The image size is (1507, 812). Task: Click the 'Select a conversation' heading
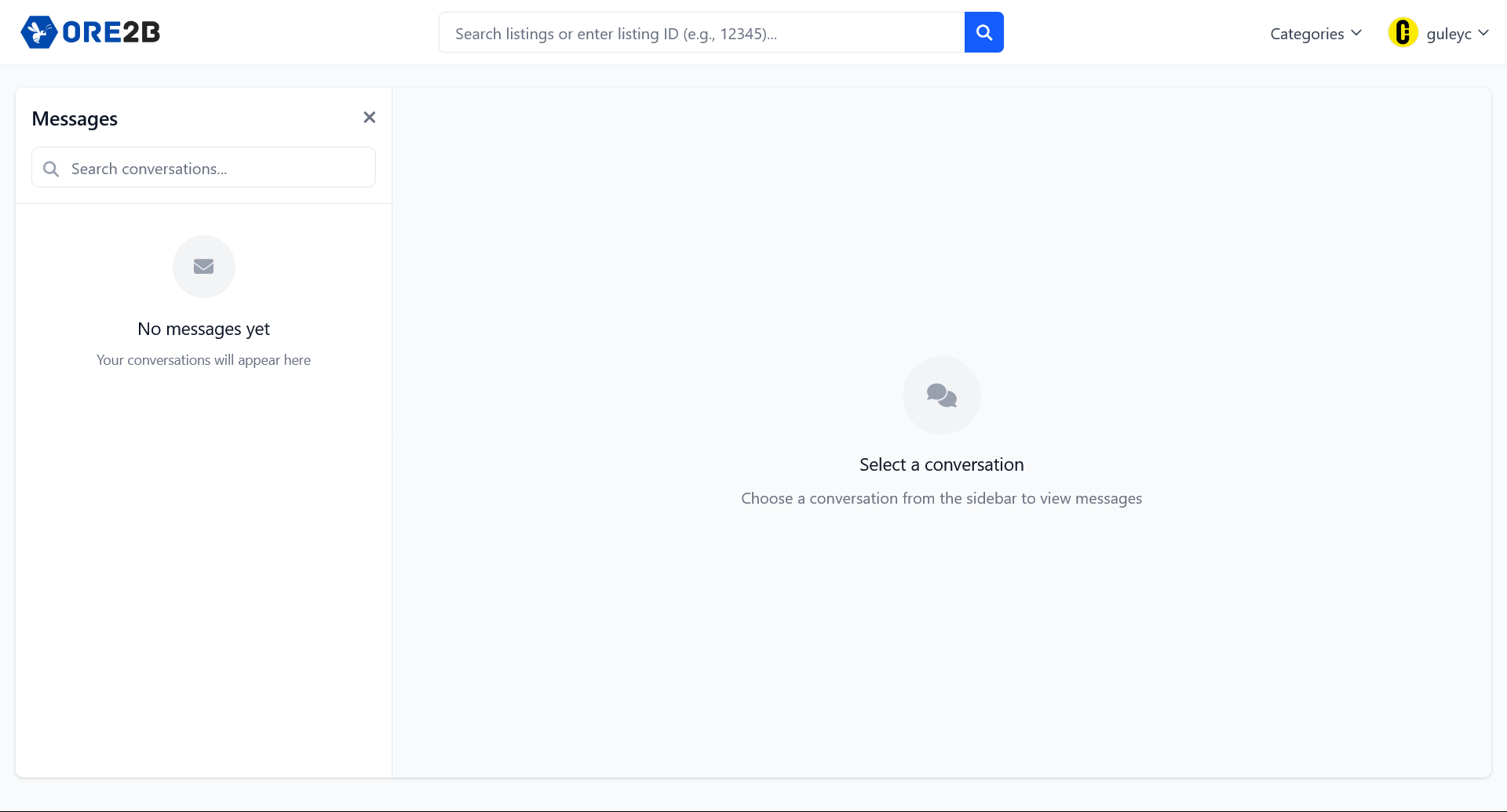coord(941,464)
